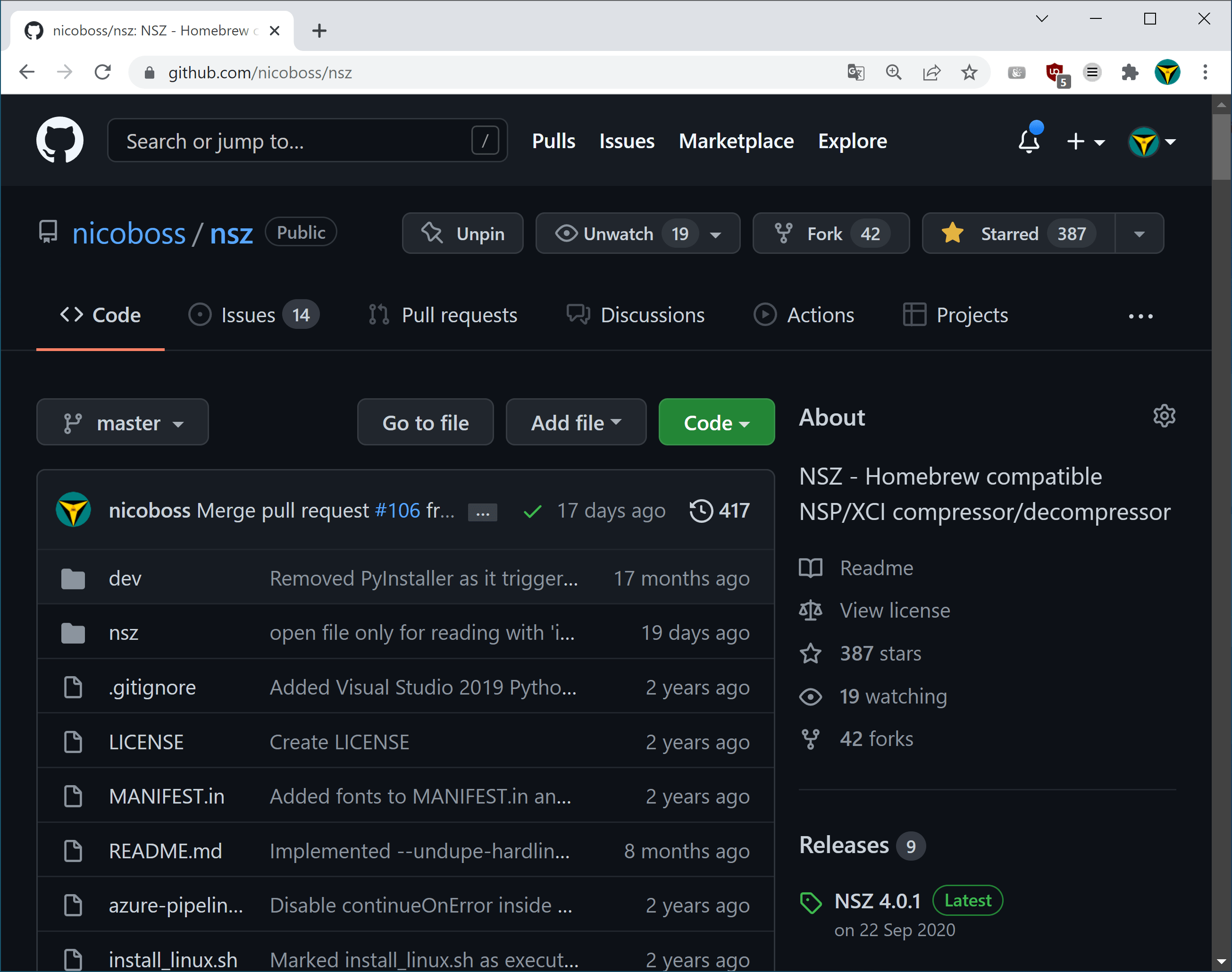Toggle Unwatch for this repository
Viewport: 1232px width, 972px height.
pos(619,234)
